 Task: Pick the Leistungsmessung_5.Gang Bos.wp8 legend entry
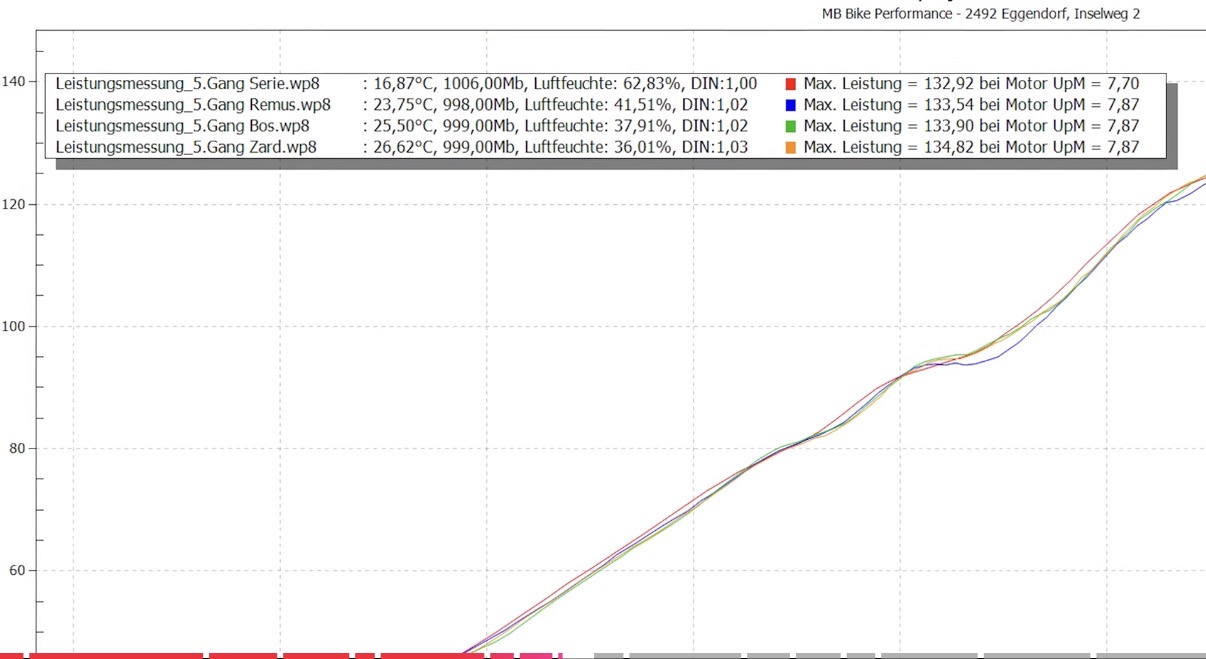(x=182, y=126)
